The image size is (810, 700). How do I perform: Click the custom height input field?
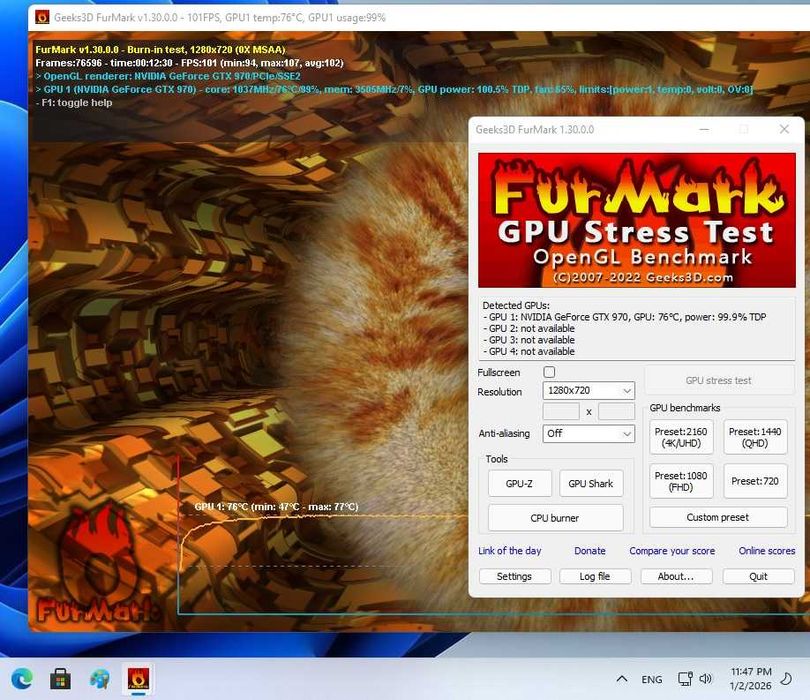coord(616,412)
